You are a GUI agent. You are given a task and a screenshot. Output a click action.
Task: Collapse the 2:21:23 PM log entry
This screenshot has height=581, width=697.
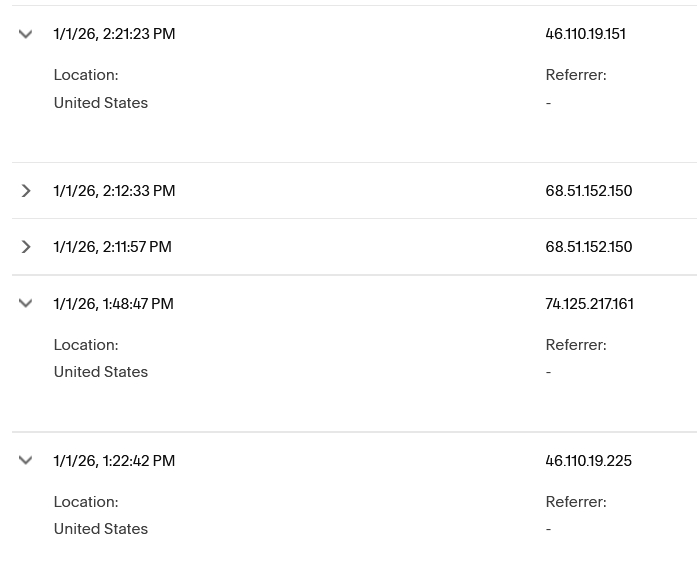click(x=26, y=34)
